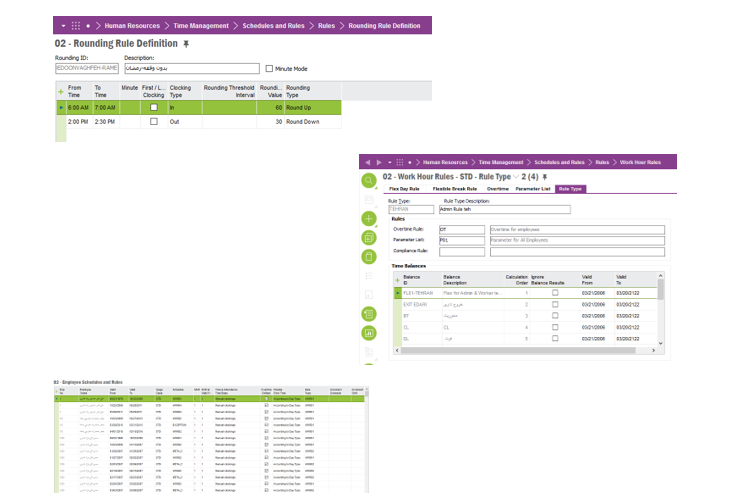Viewport: 741px width, 503px height.
Task: Add a new row to Time Balances table
Action: (x=397, y=280)
